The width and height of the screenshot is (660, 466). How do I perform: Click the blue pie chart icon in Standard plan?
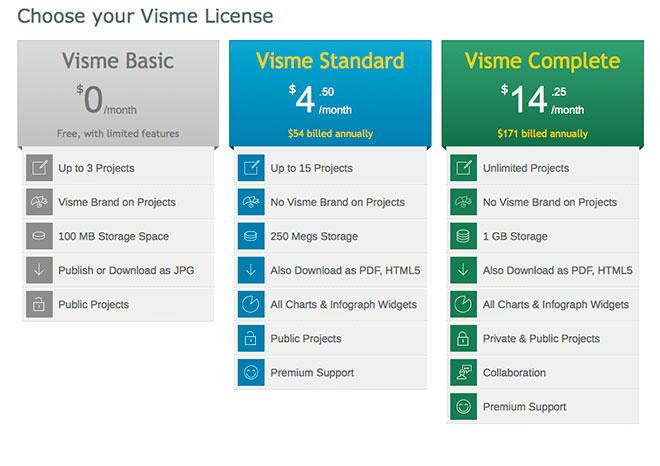(251, 304)
